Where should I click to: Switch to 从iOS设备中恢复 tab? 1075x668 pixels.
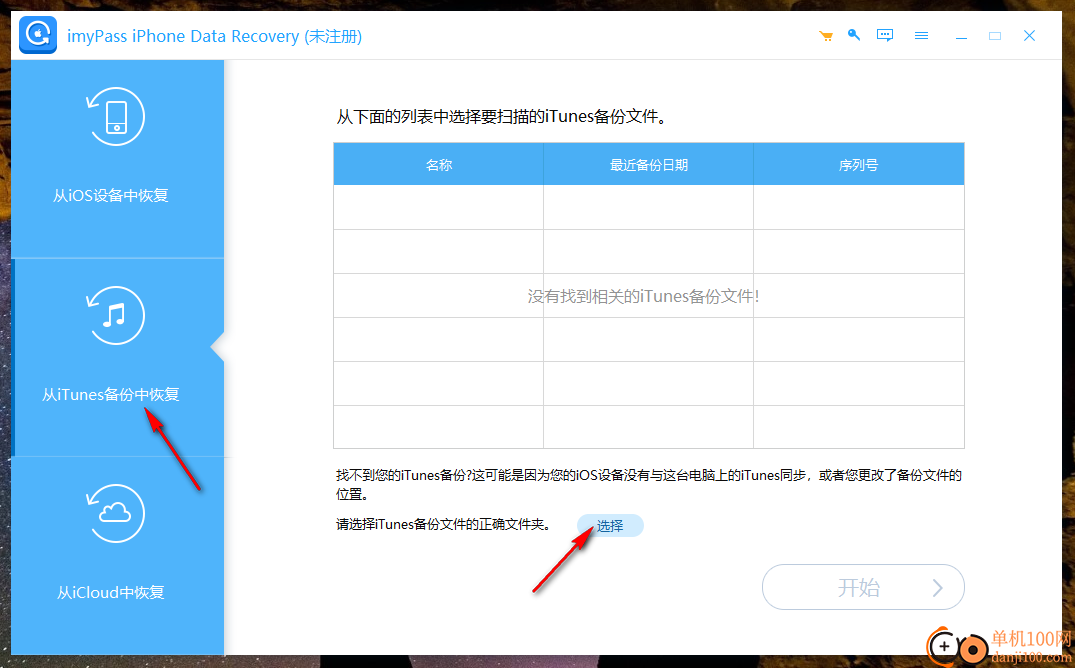(x=117, y=158)
